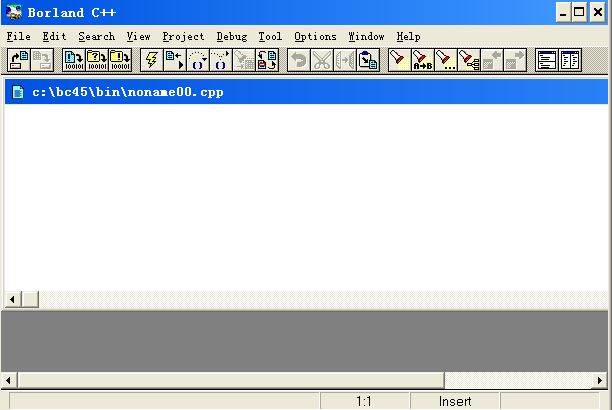Open the Edit menu
The height and width of the screenshot is (410, 612).
(x=54, y=37)
